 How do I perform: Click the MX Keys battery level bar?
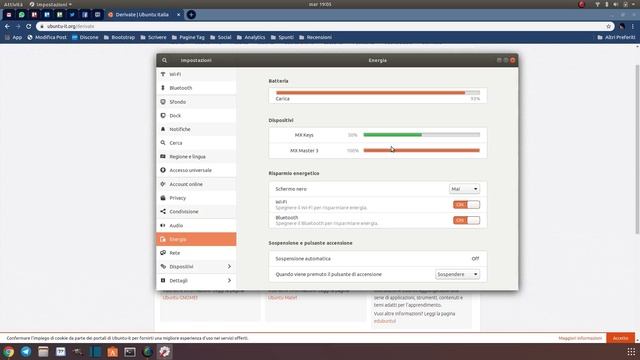pos(422,135)
